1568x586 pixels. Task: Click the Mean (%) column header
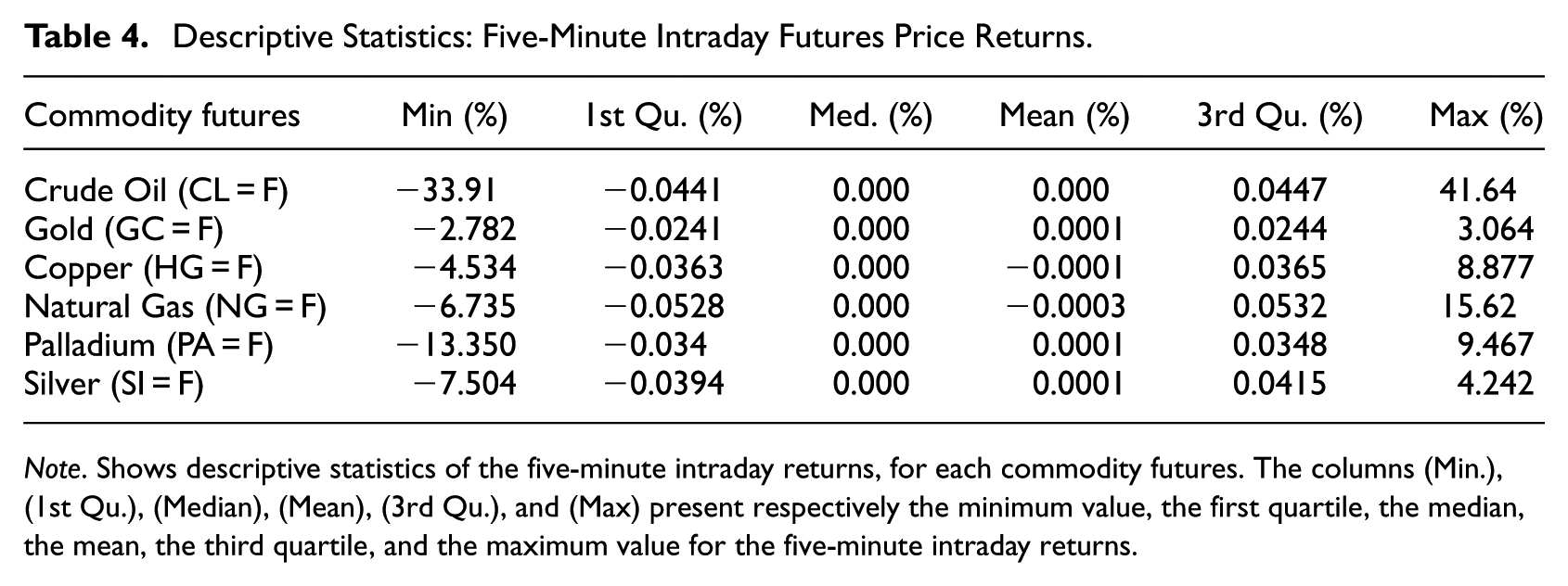pos(1064,116)
